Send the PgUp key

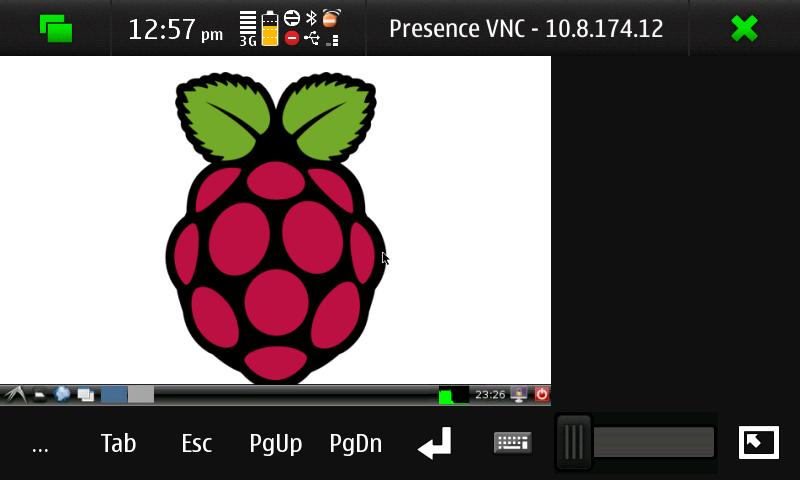point(276,444)
